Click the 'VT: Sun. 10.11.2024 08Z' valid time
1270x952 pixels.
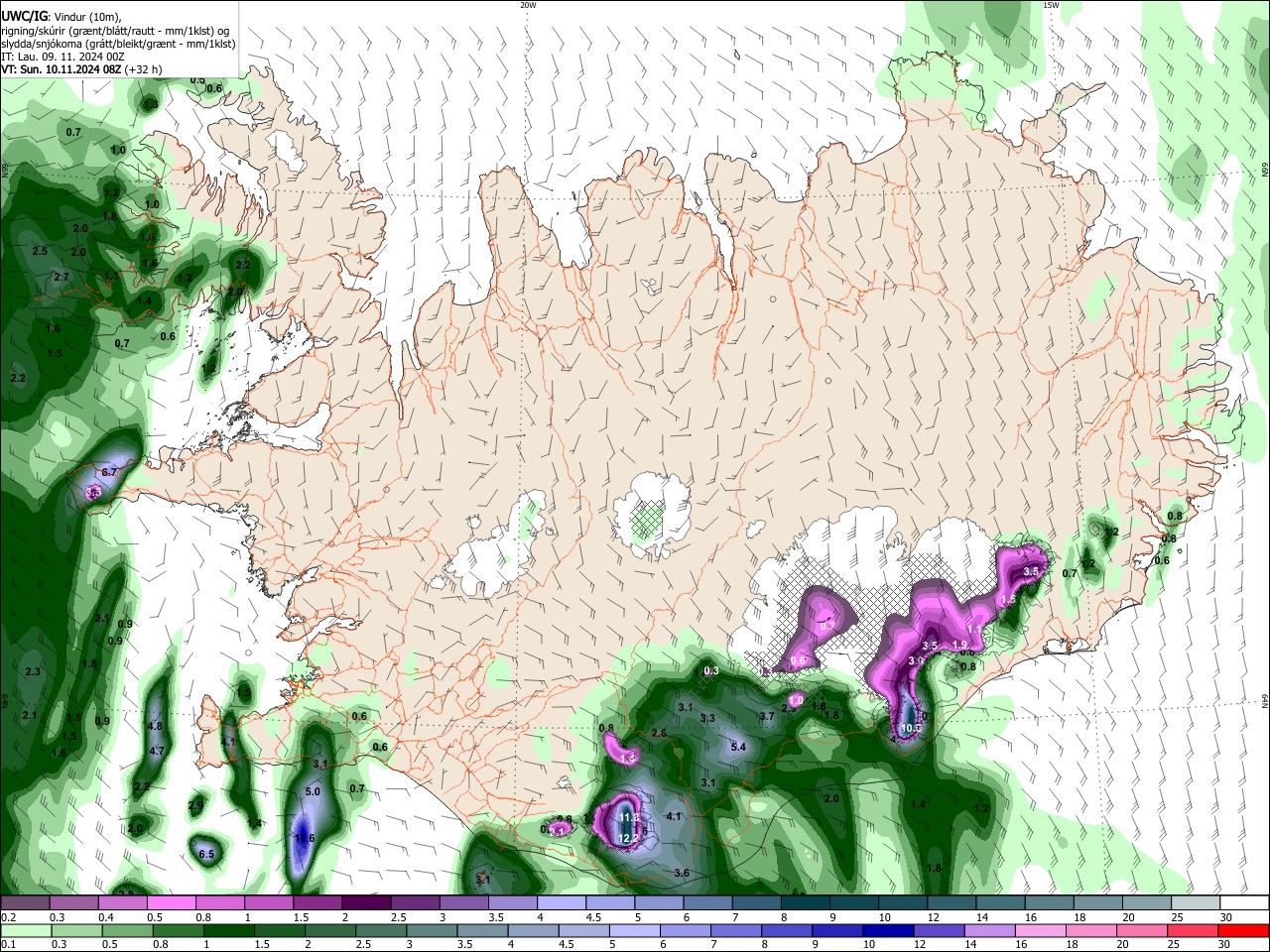click(61, 70)
